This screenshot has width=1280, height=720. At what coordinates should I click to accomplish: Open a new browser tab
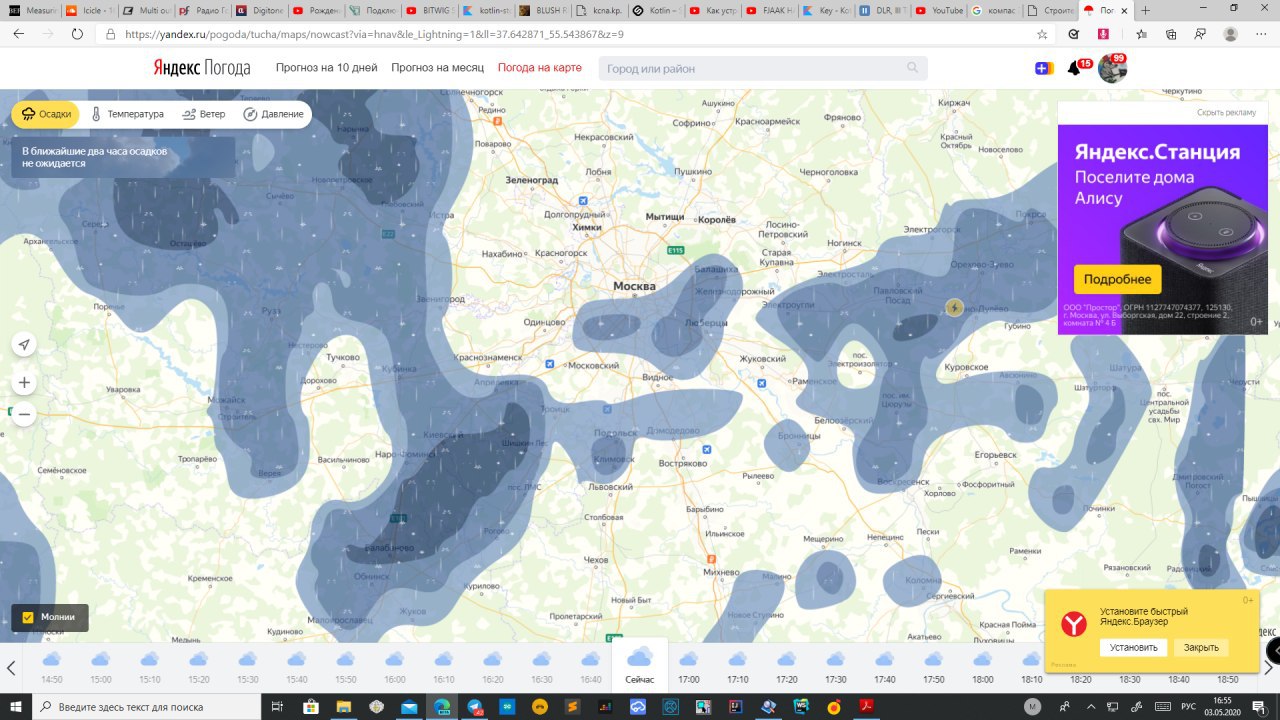click(1145, 10)
